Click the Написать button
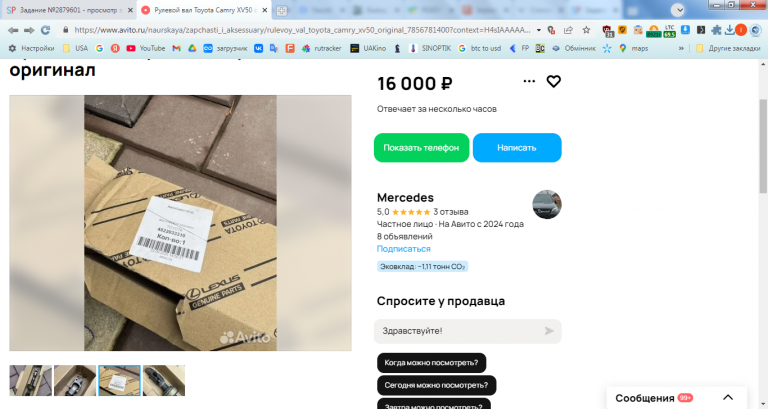The width and height of the screenshot is (768, 409). pyautogui.click(x=517, y=147)
